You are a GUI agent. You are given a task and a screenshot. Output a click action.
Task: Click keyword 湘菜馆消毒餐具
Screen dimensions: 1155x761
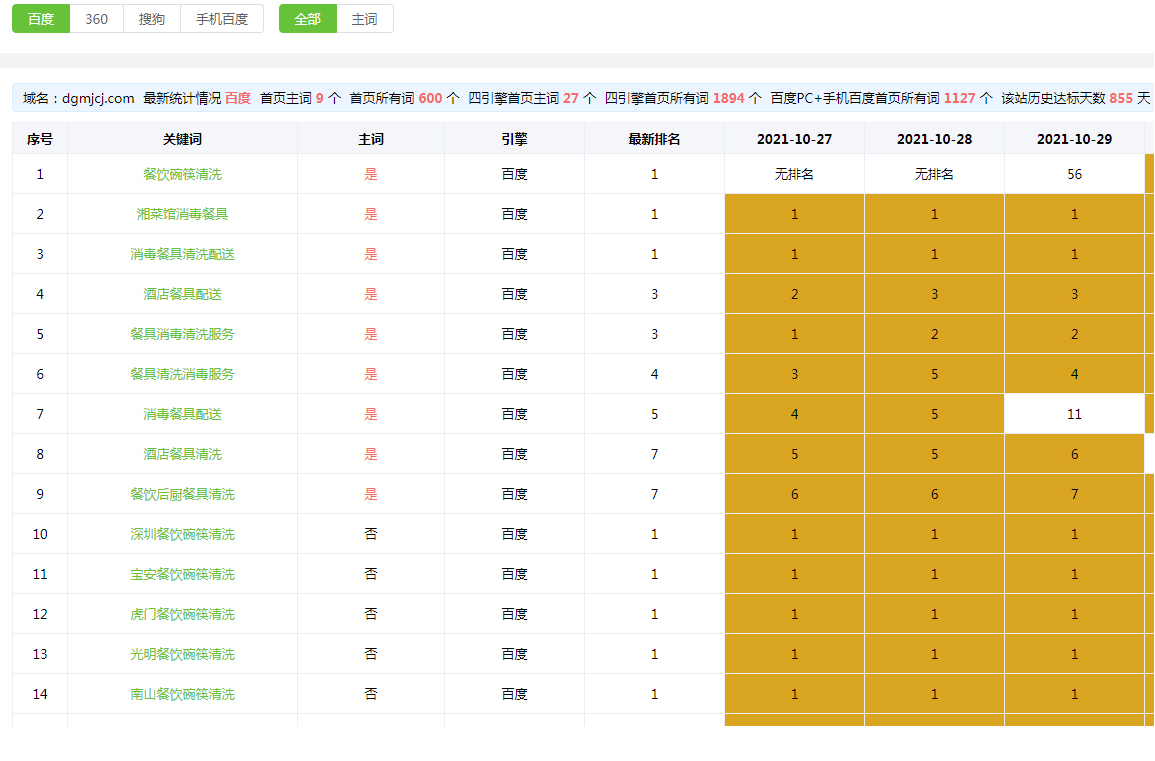182,214
